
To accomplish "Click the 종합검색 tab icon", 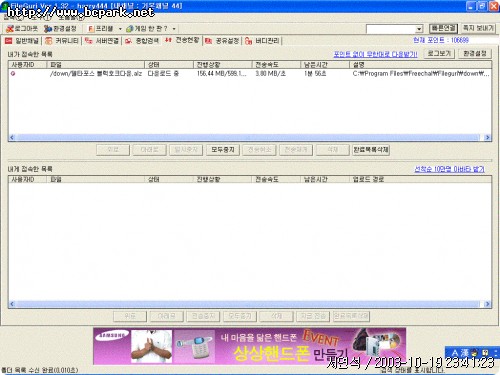I will pyautogui.click(x=129, y=41).
